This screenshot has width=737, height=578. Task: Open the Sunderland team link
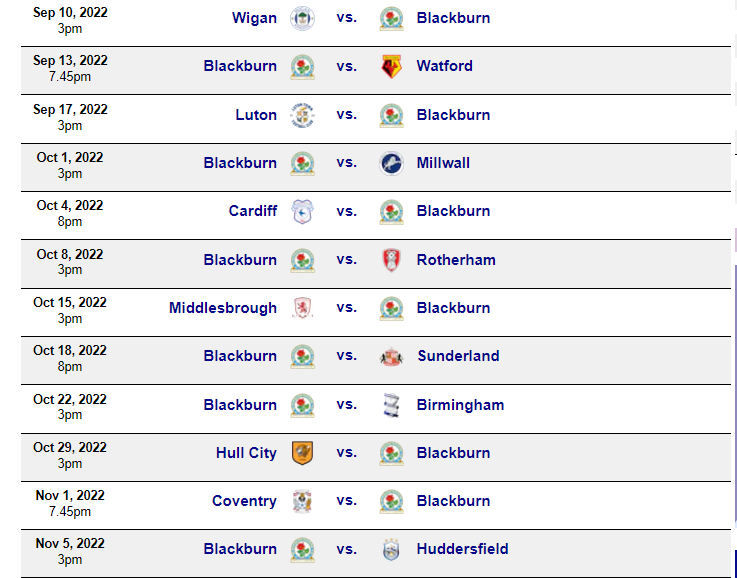click(x=458, y=356)
